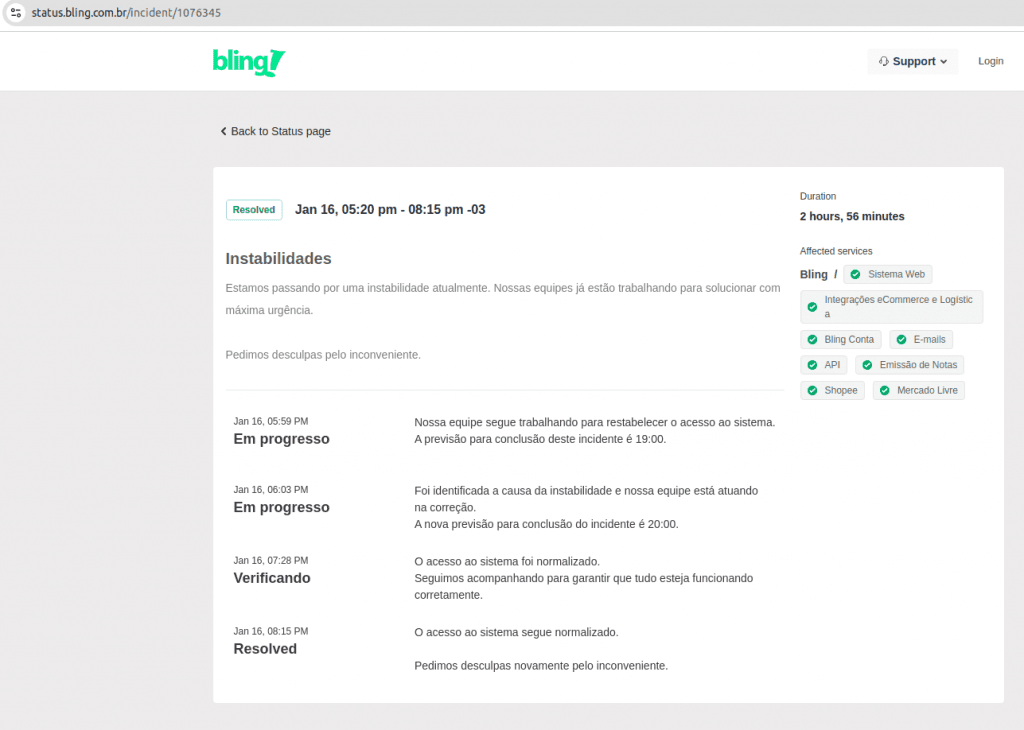Click green check icon on Bling Conta
This screenshot has height=730, width=1024.
coord(812,340)
